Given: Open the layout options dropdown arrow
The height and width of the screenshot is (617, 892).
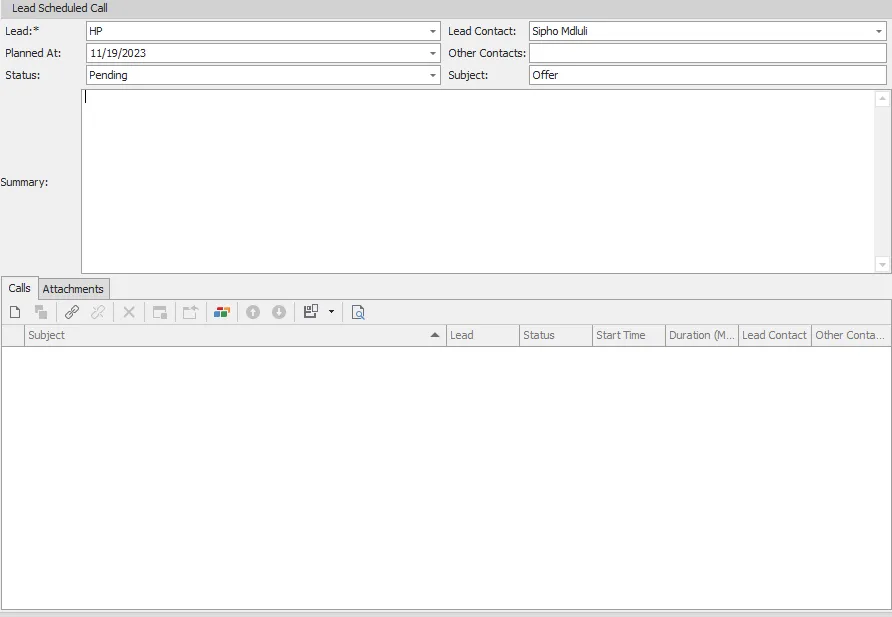Looking at the screenshot, I should click(330, 311).
